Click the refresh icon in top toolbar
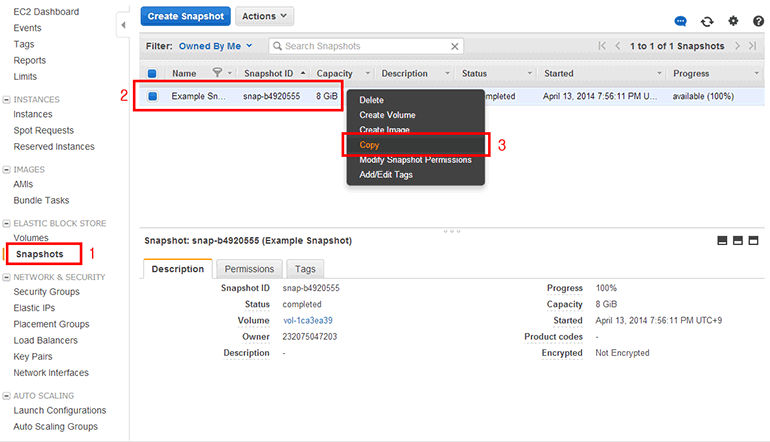Screen dimensions: 770x442 tap(708, 21)
